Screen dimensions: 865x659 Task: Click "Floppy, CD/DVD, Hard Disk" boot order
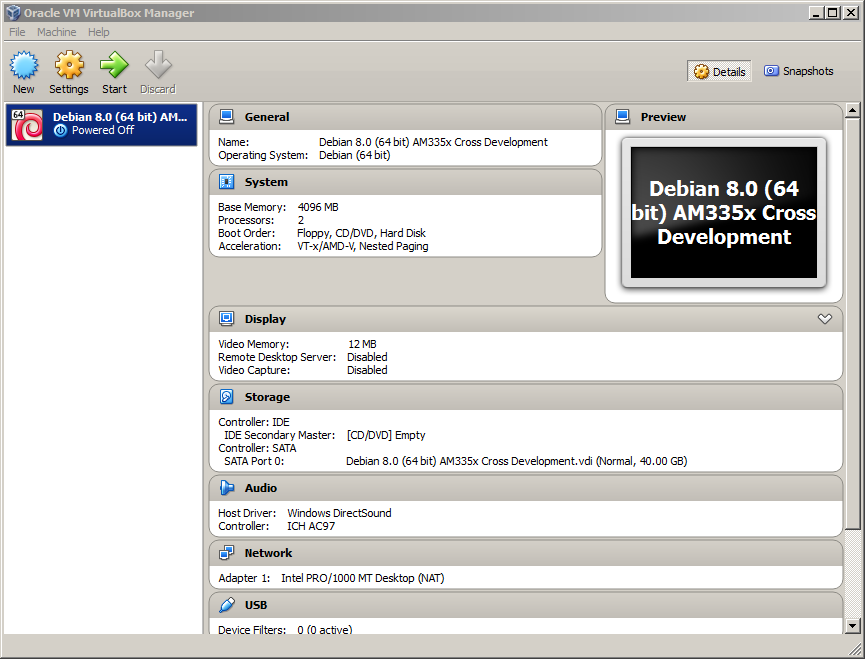tap(361, 233)
